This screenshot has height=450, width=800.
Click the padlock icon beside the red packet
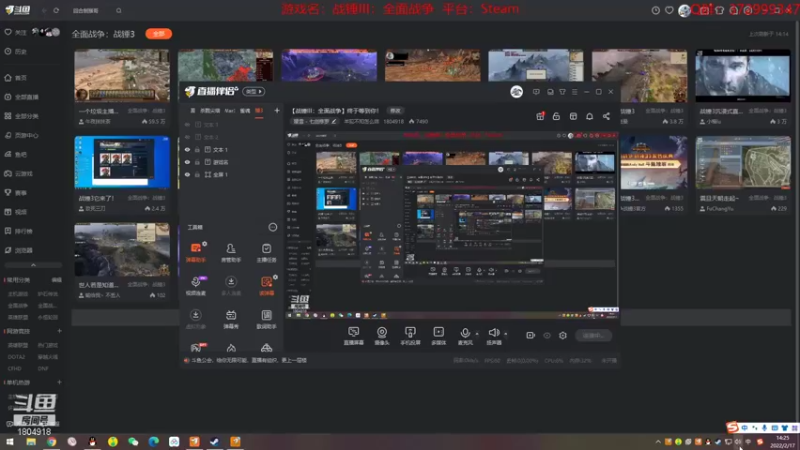pos(556,116)
